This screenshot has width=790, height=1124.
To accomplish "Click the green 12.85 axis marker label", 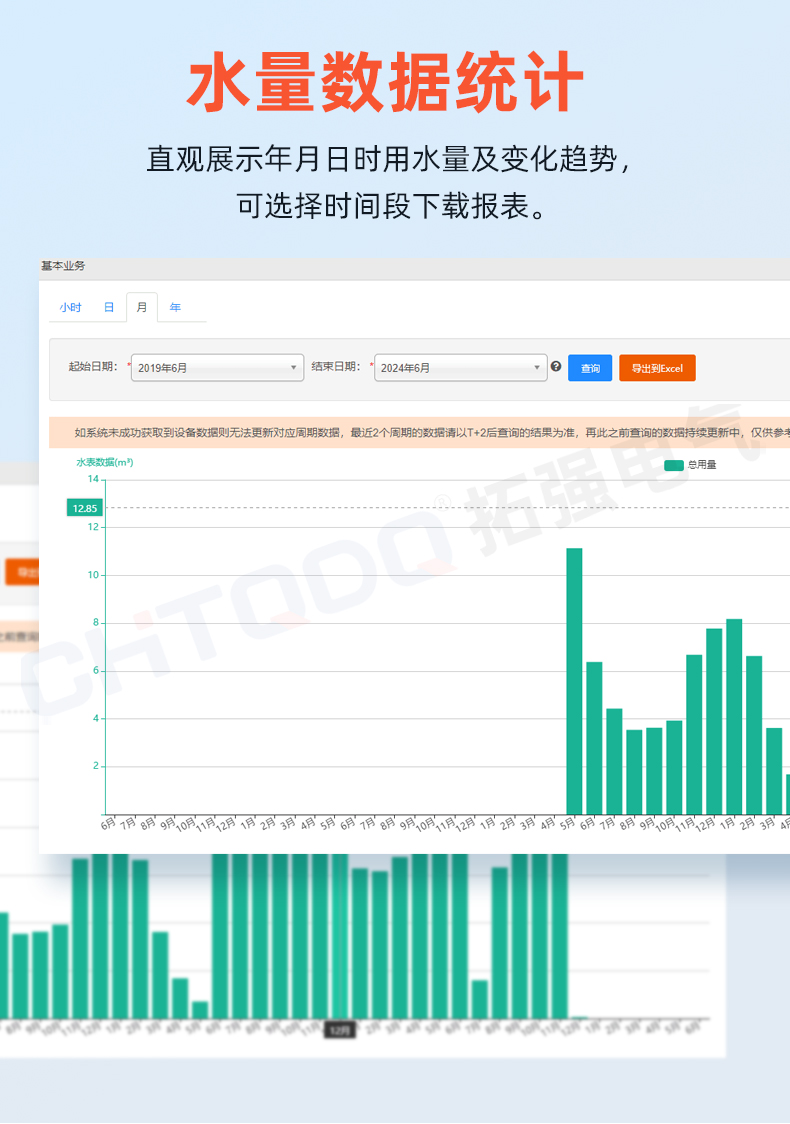I will point(85,508).
